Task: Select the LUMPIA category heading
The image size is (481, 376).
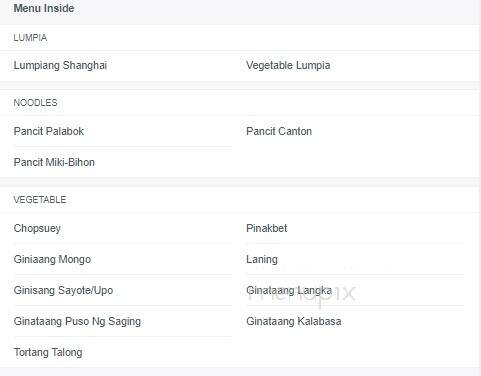Action: 30,38
